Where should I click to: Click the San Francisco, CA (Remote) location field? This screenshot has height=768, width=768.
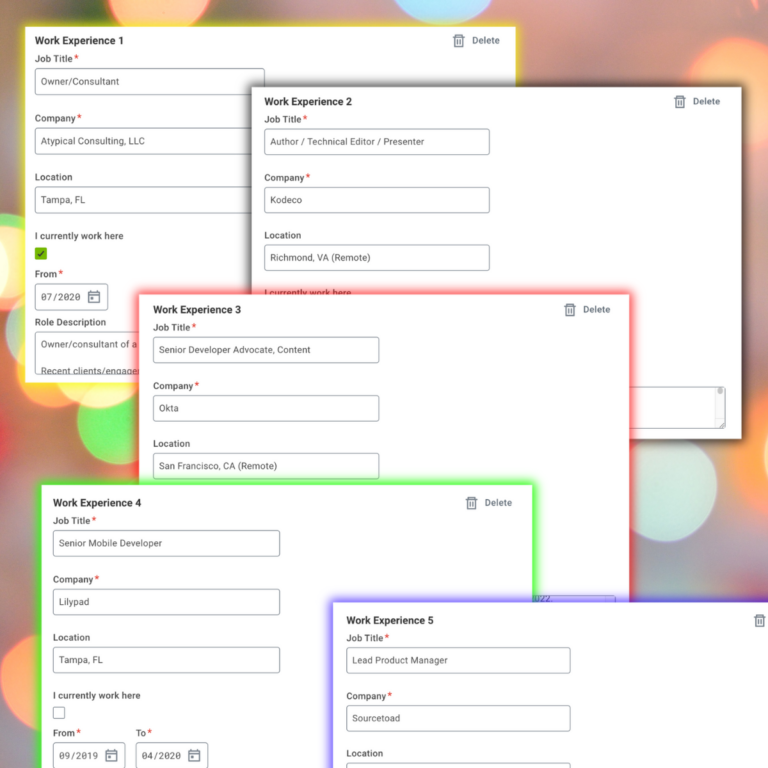click(x=265, y=466)
